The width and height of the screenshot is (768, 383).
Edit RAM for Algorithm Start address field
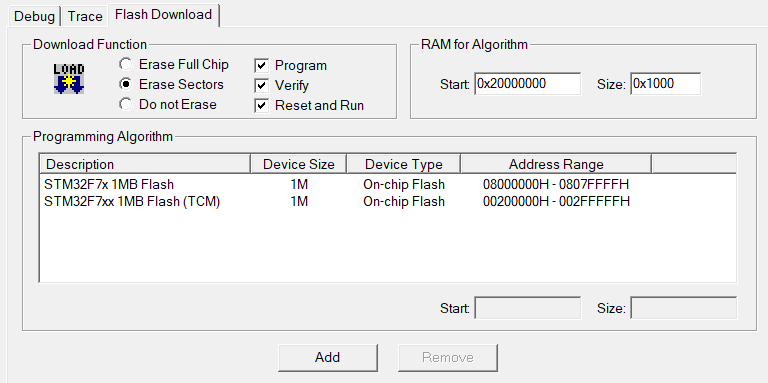(528, 84)
